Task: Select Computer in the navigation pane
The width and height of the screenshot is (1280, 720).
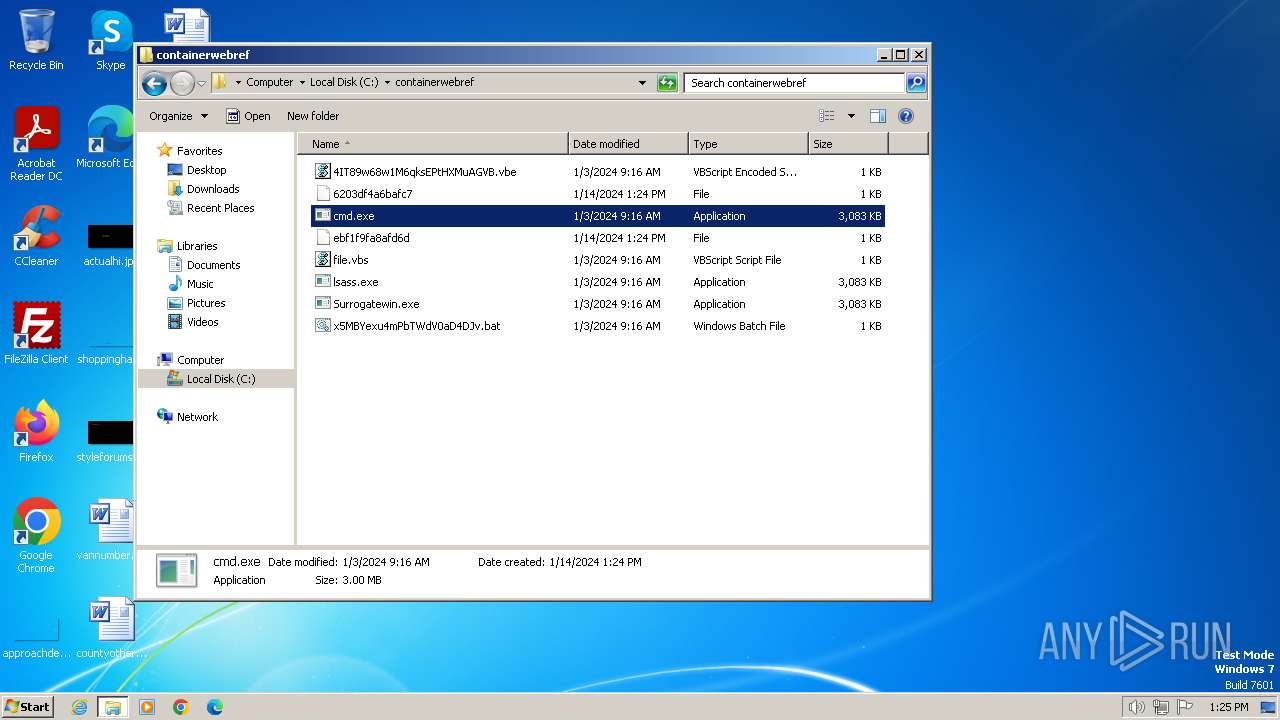Action: pyautogui.click(x=200, y=360)
